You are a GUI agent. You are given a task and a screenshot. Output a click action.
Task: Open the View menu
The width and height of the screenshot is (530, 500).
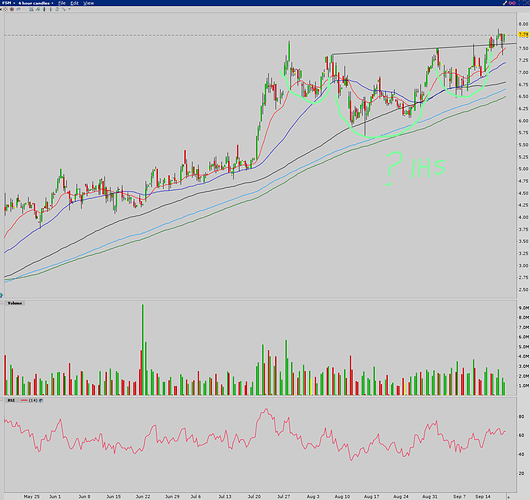88,3
